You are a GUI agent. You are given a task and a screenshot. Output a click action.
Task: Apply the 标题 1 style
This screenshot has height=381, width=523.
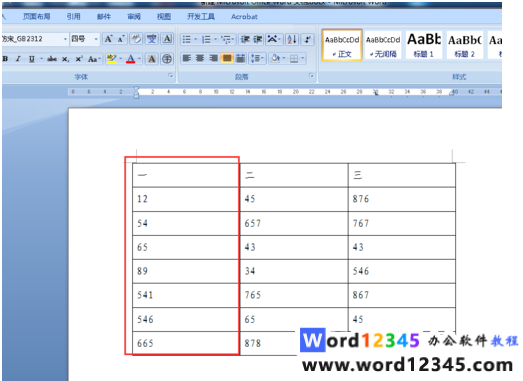coord(424,45)
